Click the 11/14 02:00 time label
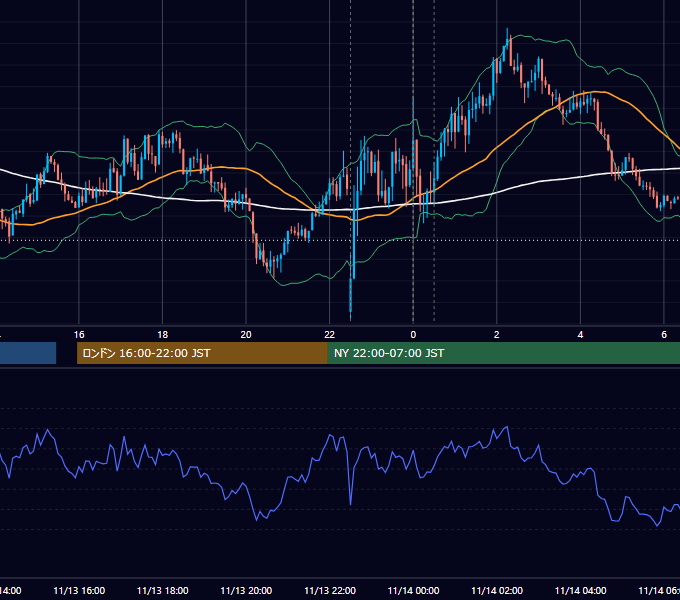The image size is (680, 600). point(497,591)
